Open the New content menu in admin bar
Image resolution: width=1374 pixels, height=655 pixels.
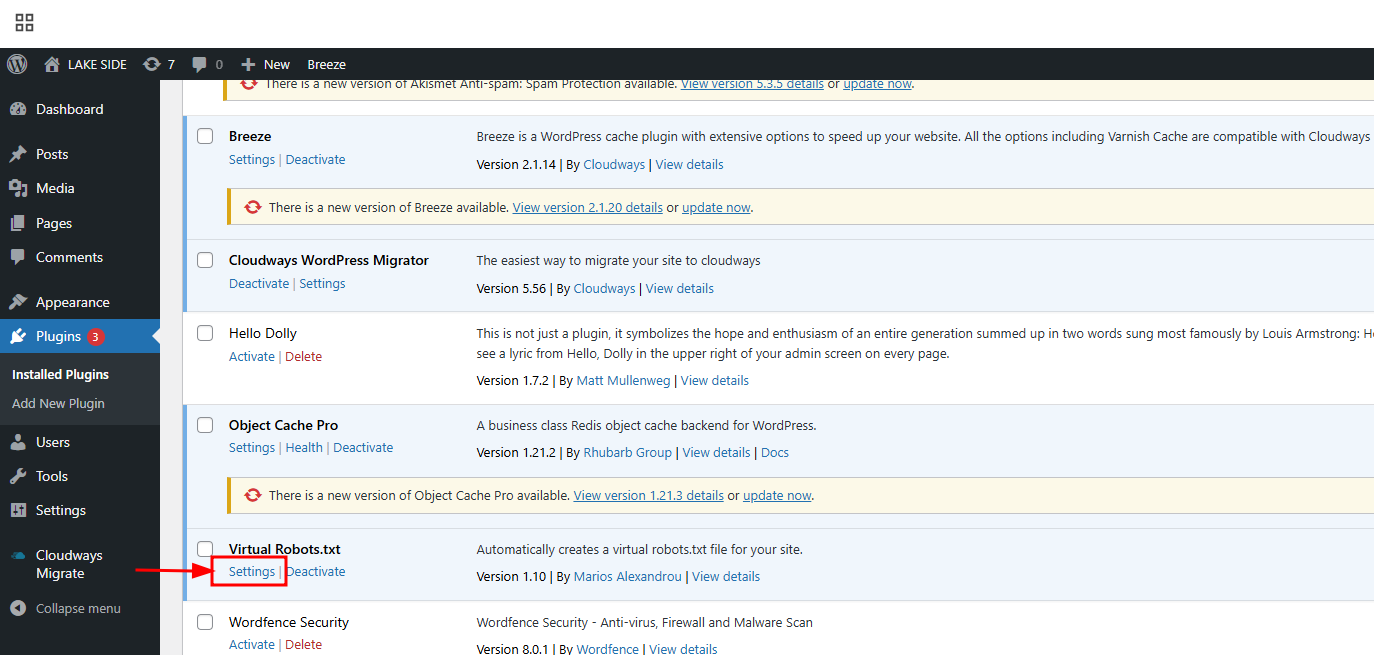(x=266, y=64)
